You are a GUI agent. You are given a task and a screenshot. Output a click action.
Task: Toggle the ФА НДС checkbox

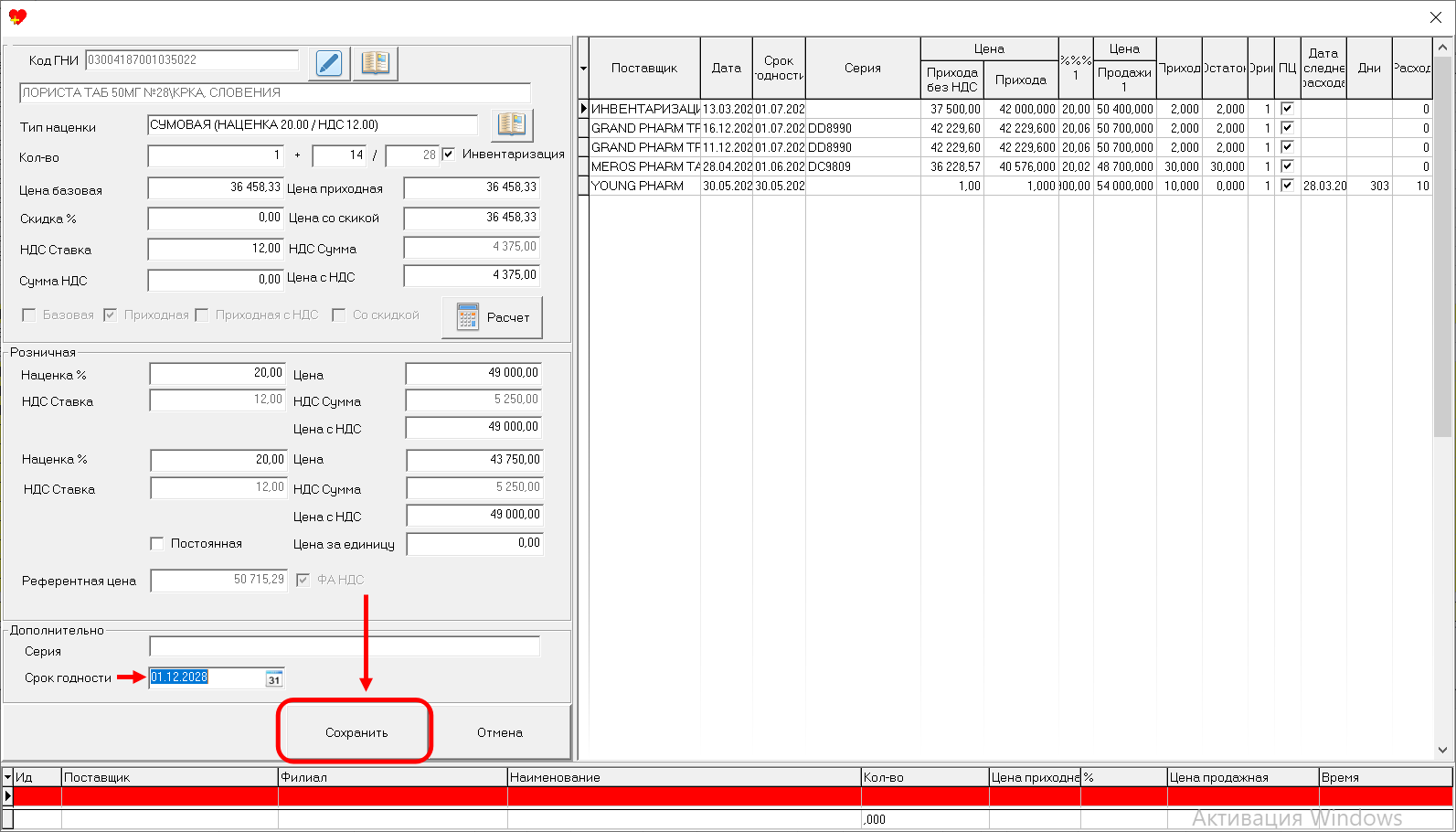pyautogui.click(x=303, y=580)
